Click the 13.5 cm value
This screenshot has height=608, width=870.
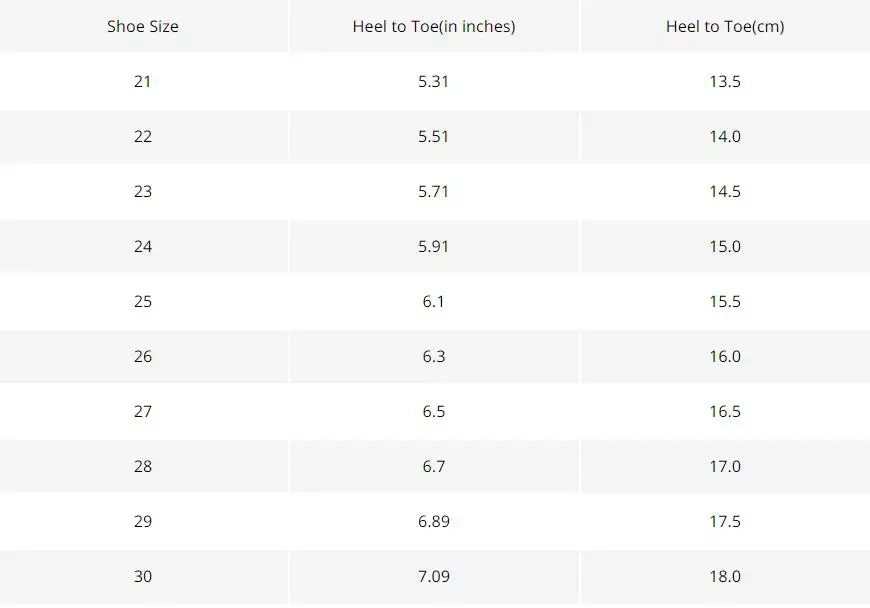725,82
